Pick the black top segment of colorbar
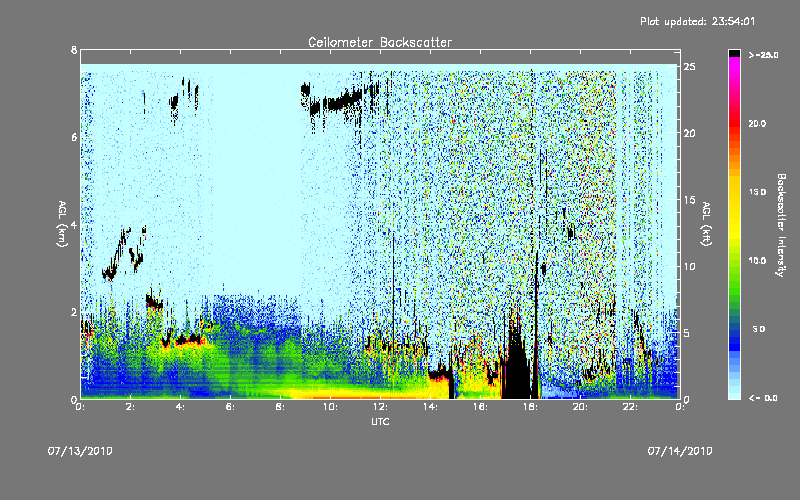 pyautogui.click(x=734, y=53)
